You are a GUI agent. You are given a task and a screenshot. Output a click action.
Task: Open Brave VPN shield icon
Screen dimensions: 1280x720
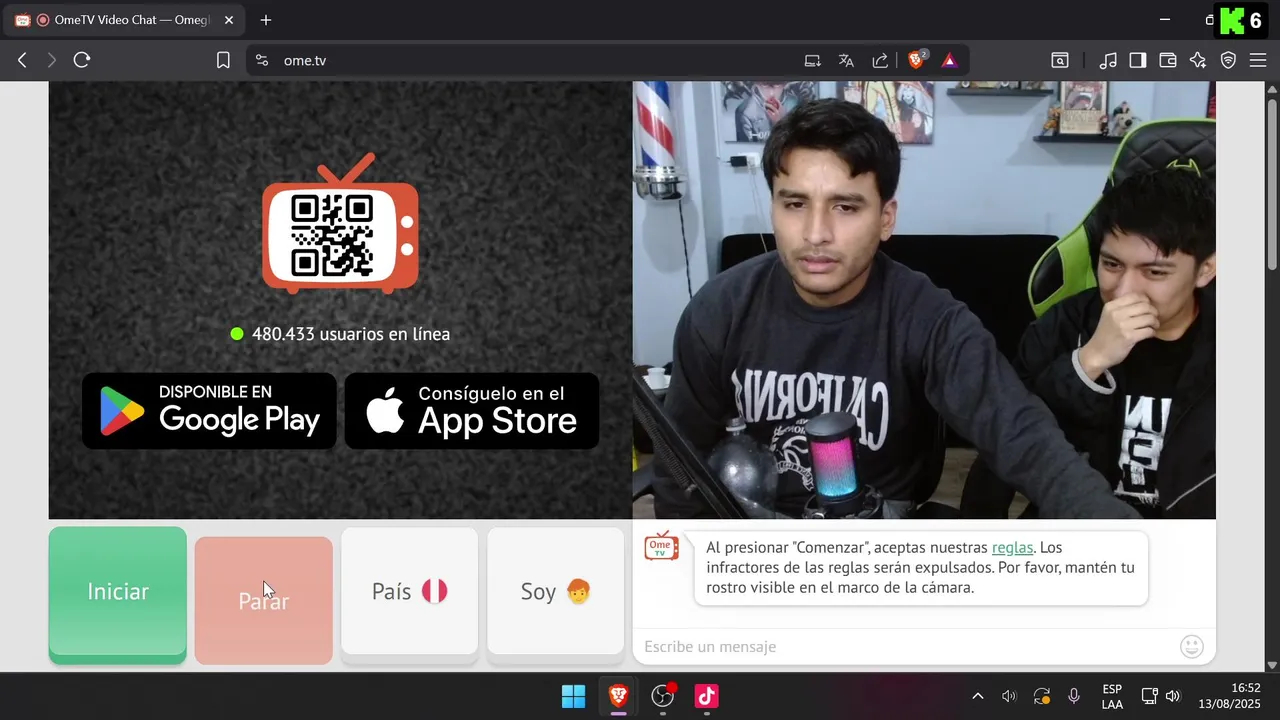[x=1228, y=60]
